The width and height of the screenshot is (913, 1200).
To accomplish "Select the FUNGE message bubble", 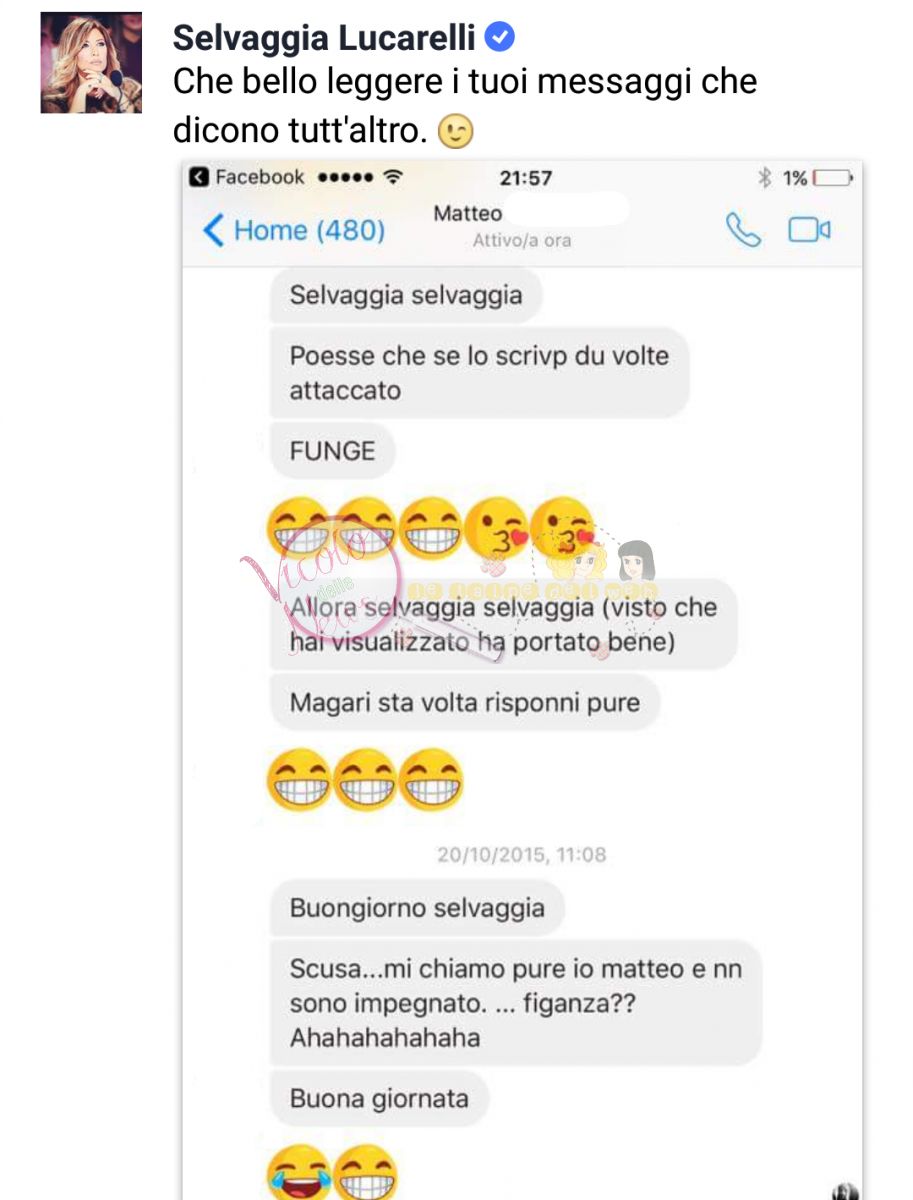I will click(333, 451).
